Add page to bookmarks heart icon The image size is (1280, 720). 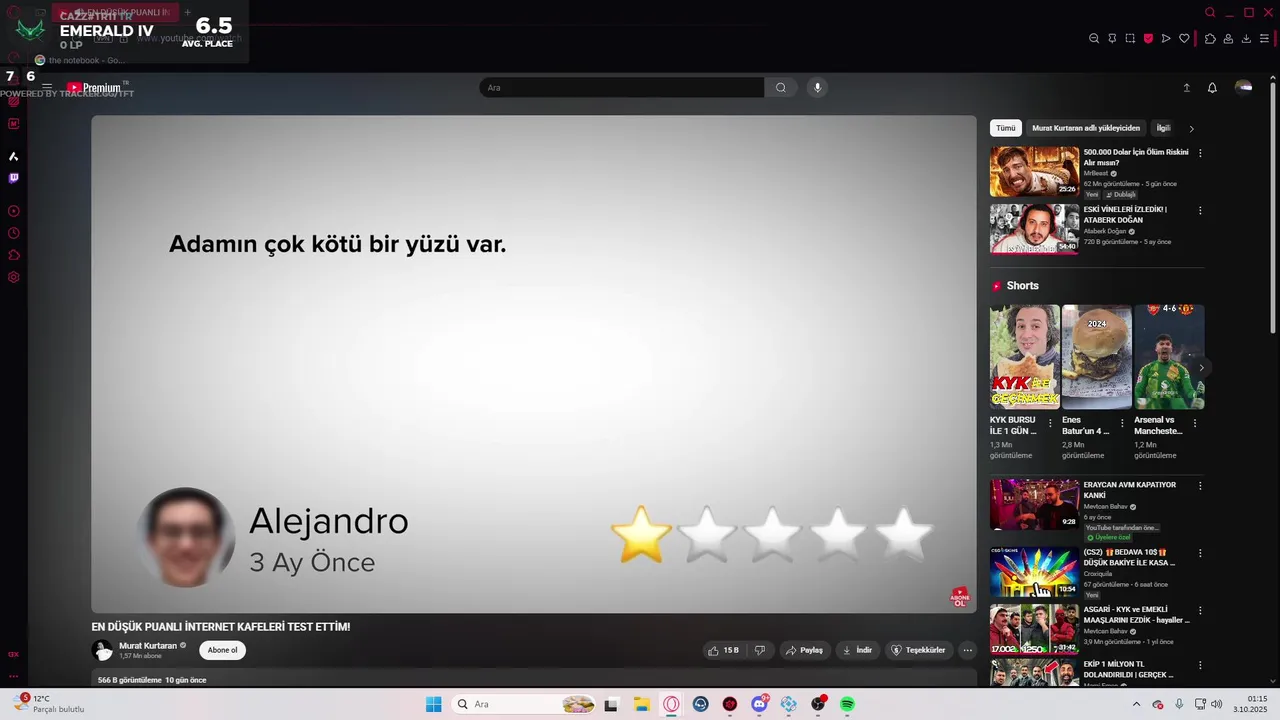[x=1184, y=39]
